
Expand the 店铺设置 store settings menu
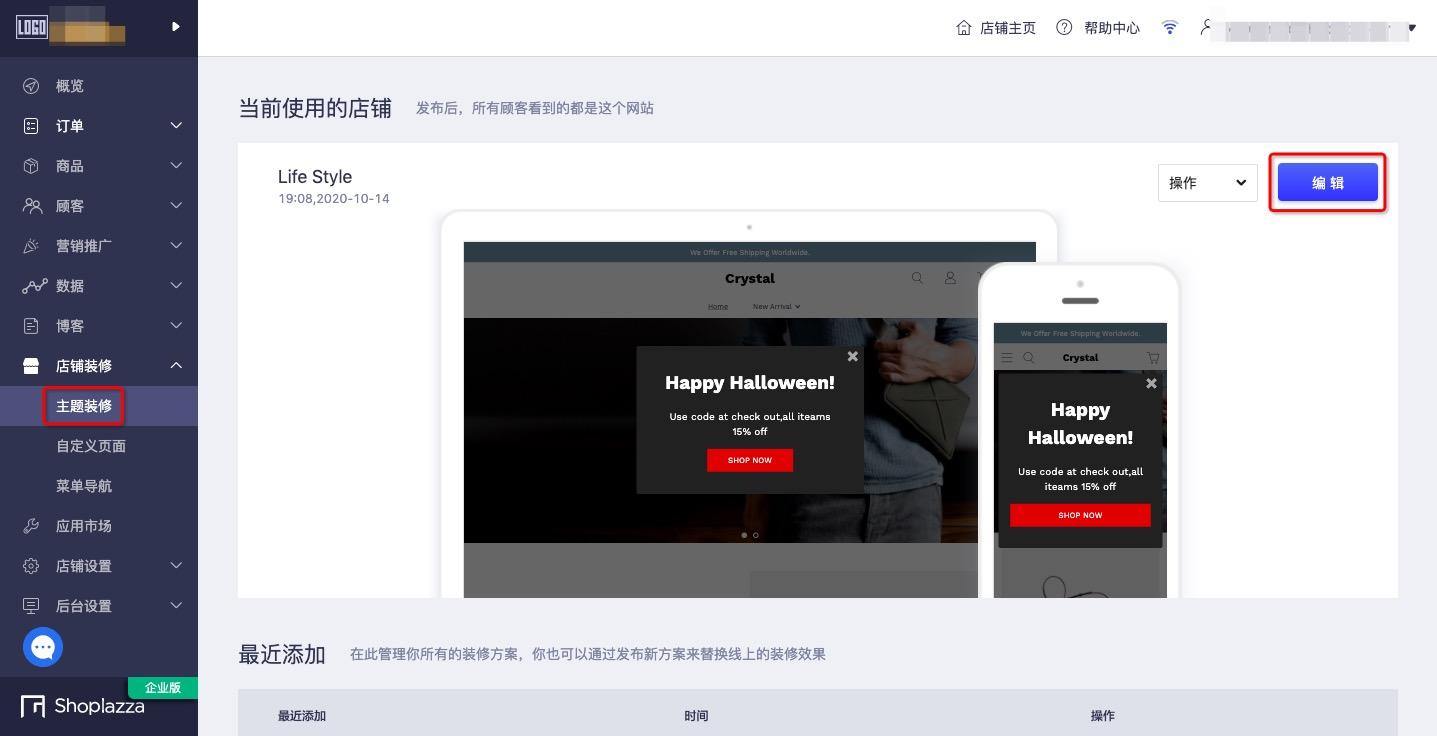pos(84,566)
